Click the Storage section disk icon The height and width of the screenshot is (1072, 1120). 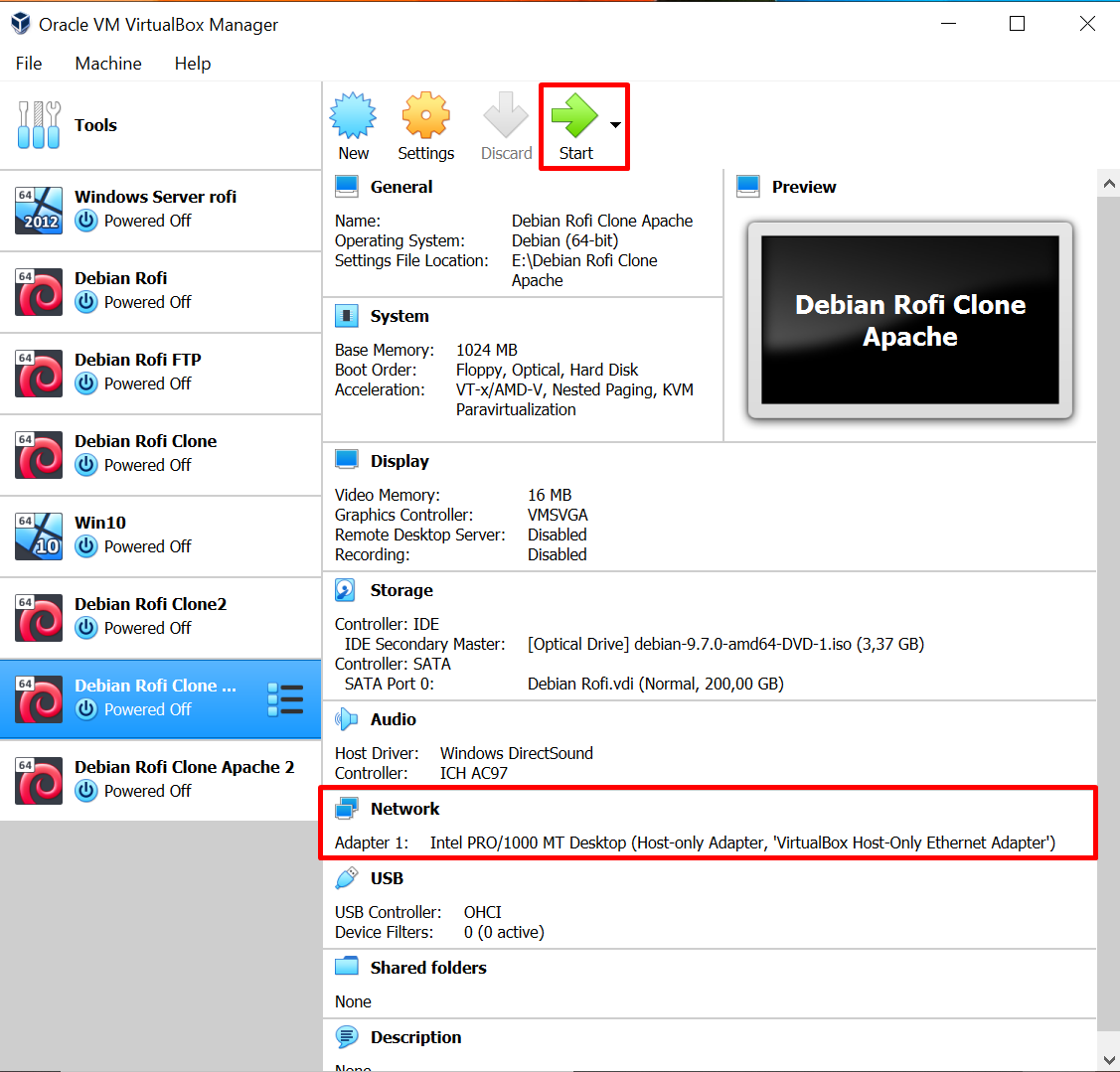[x=345, y=590]
